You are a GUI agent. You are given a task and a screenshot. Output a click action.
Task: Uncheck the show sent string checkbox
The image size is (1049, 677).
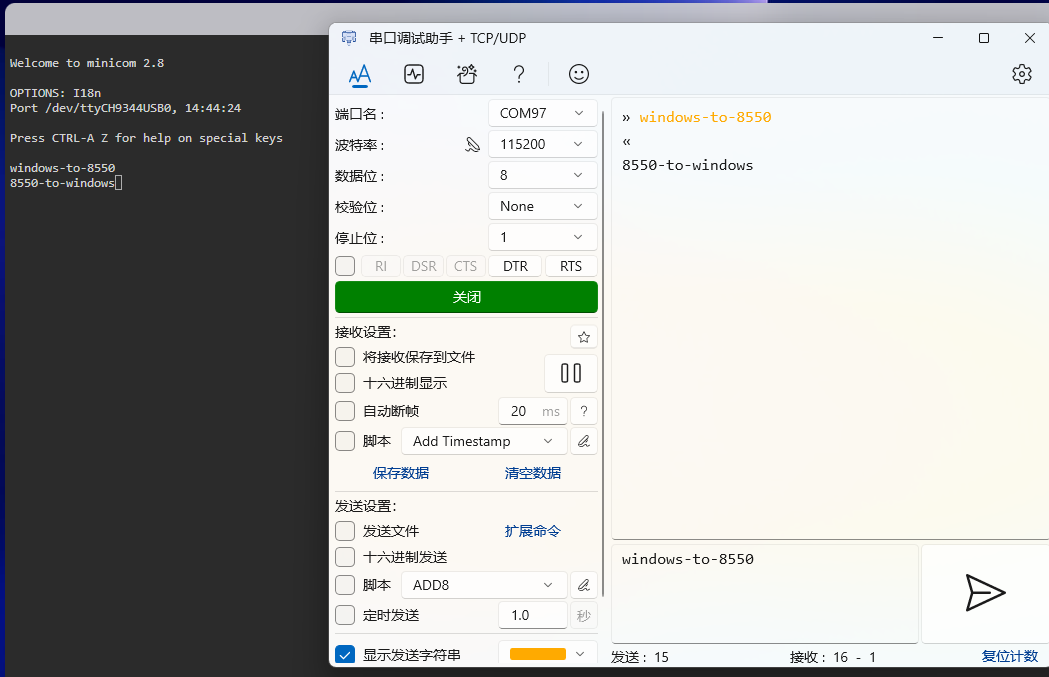click(345, 655)
